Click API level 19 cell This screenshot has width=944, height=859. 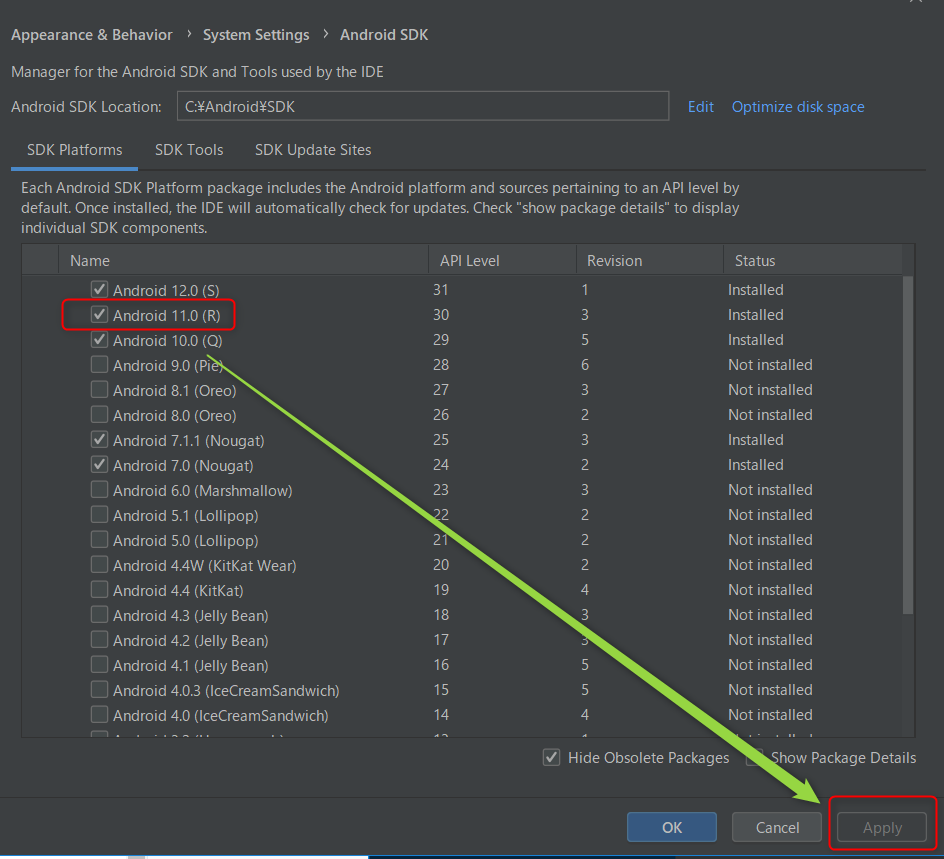coord(441,589)
